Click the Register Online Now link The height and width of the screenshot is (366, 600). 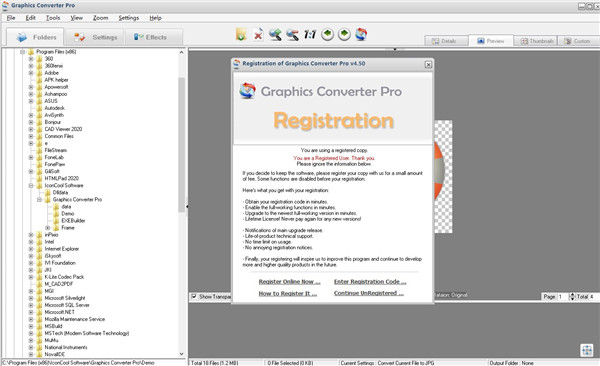tap(289, 282)
